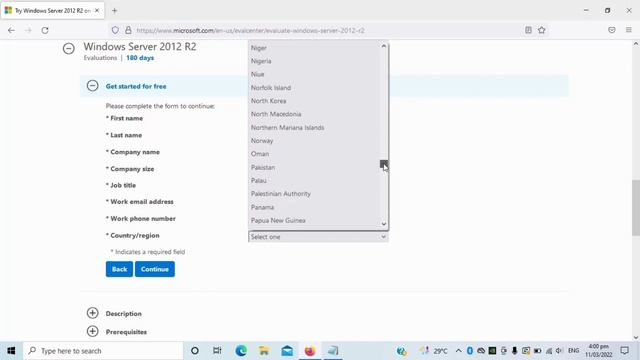Choose Niger from country list
Image resolution: width=640 pixels, height=360 pixels.
pyautogui.click(x=259, y=48)
